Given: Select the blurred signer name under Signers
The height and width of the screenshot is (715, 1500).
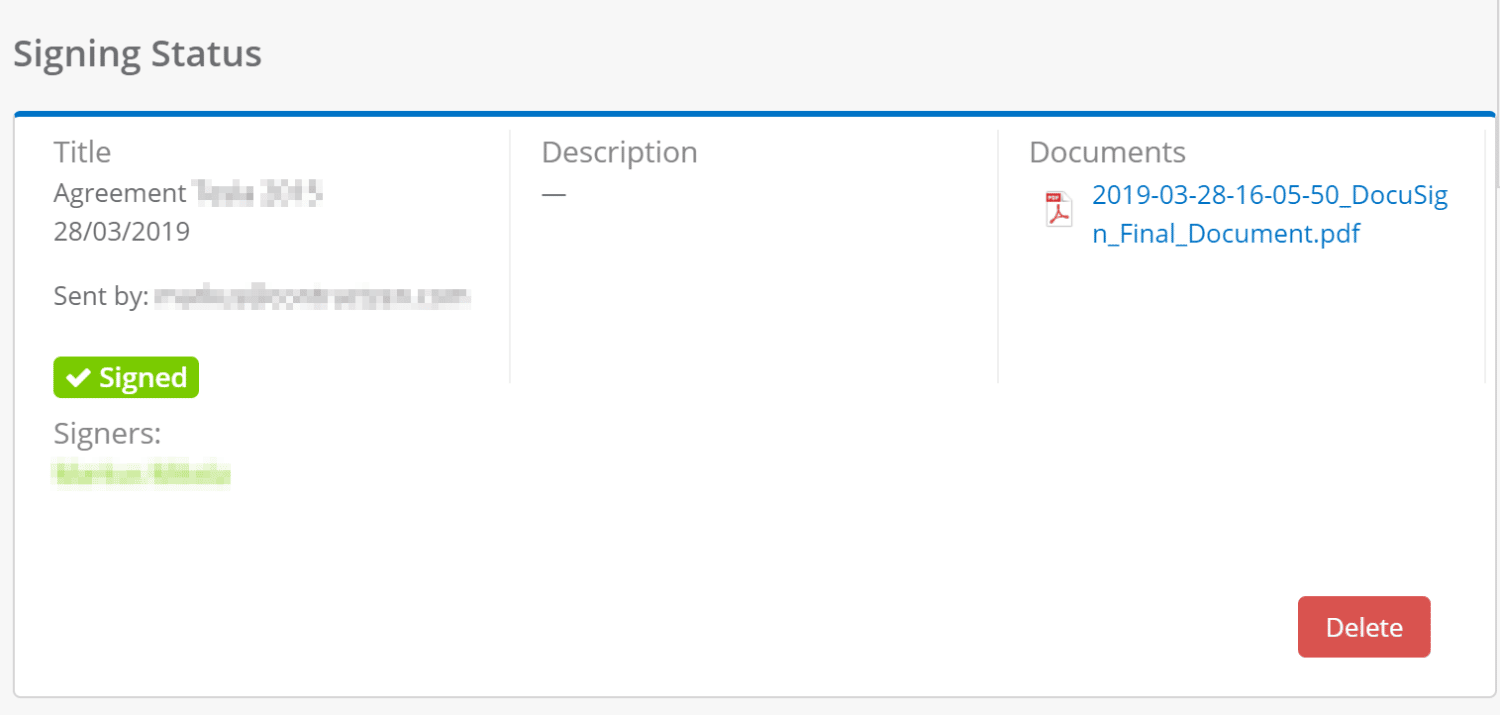Looking at the screenshot, I should (141, 475).
